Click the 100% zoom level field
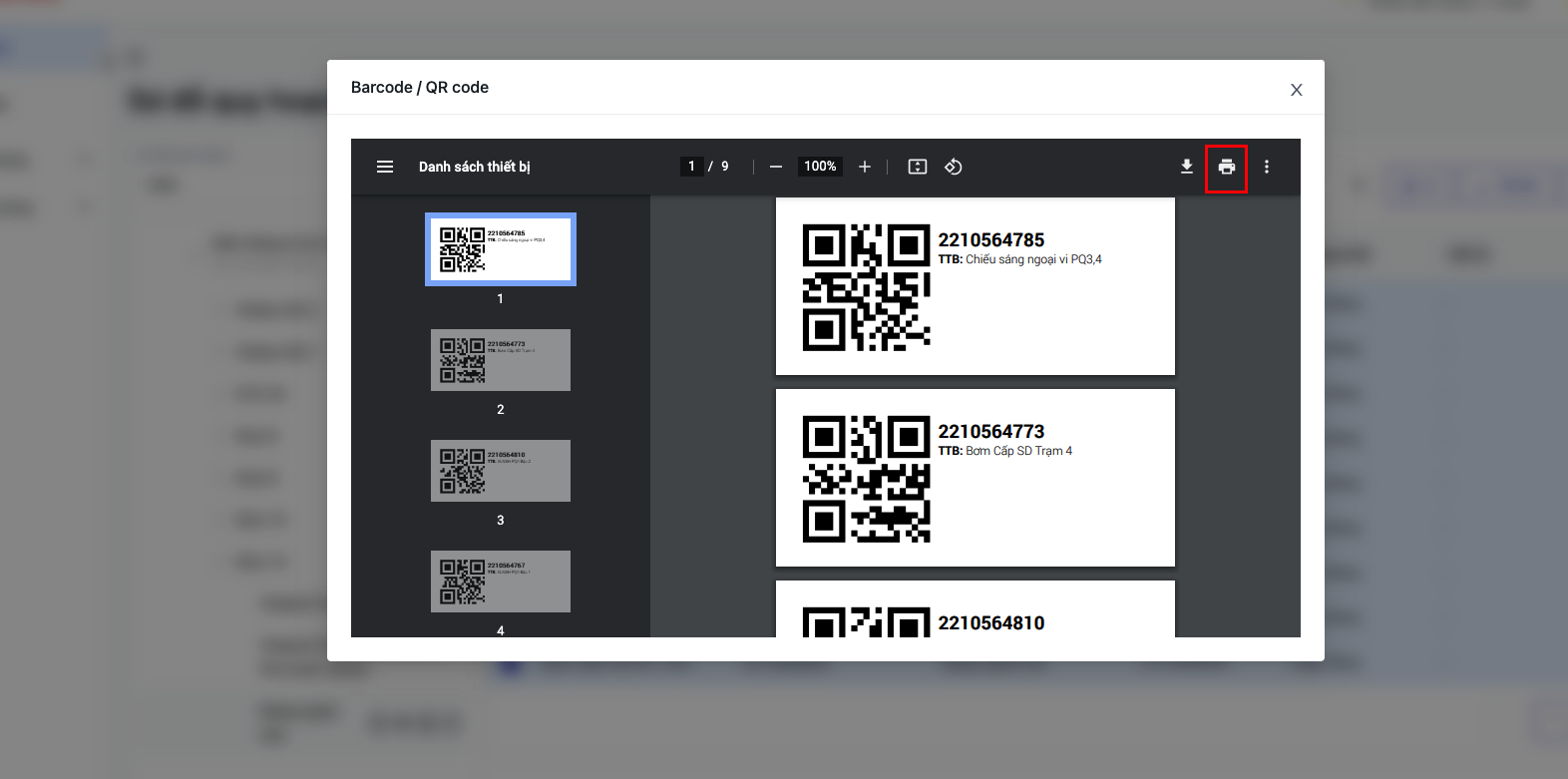Viewport: 1568px width, 779px height. 820,167
